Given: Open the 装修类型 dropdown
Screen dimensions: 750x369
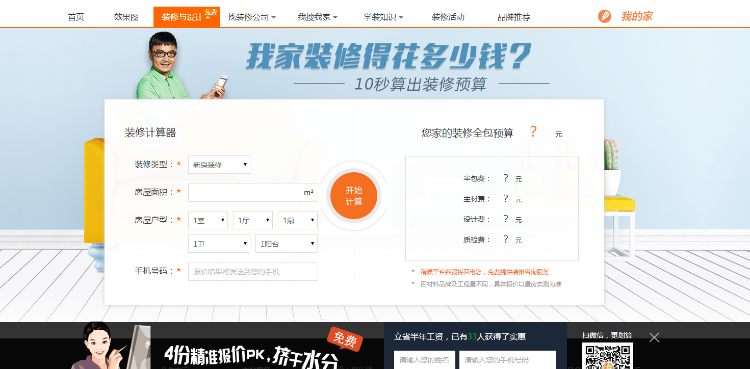Looking at the screenshot, I should pos(219,165).
